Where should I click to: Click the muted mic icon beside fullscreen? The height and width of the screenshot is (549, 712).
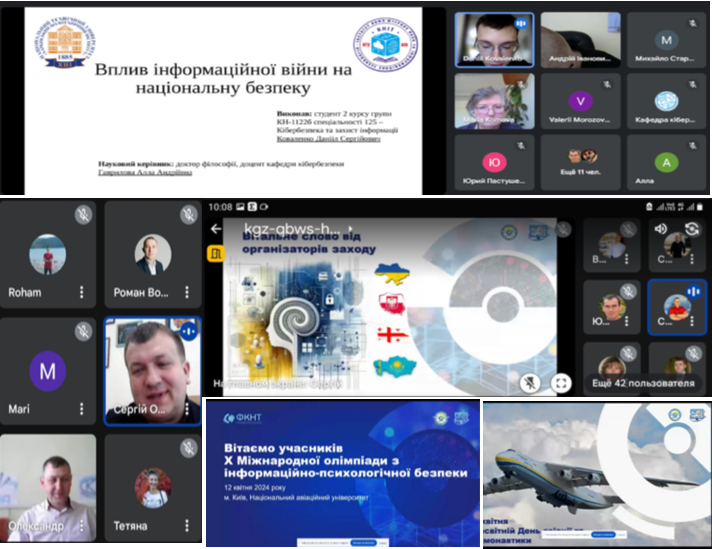click(531, 381)
